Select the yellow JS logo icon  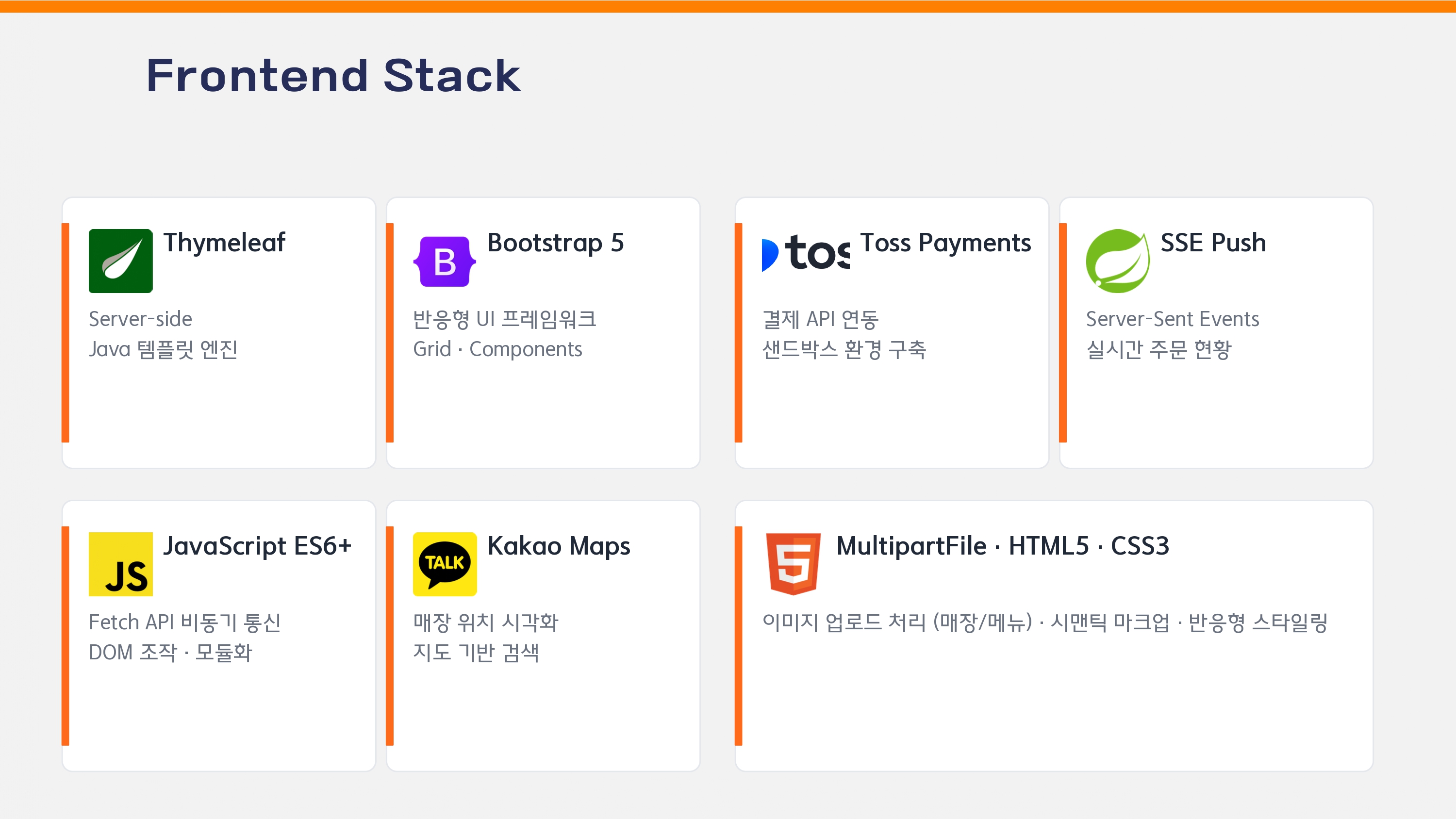pyautogui.click(x=120, y=564)
